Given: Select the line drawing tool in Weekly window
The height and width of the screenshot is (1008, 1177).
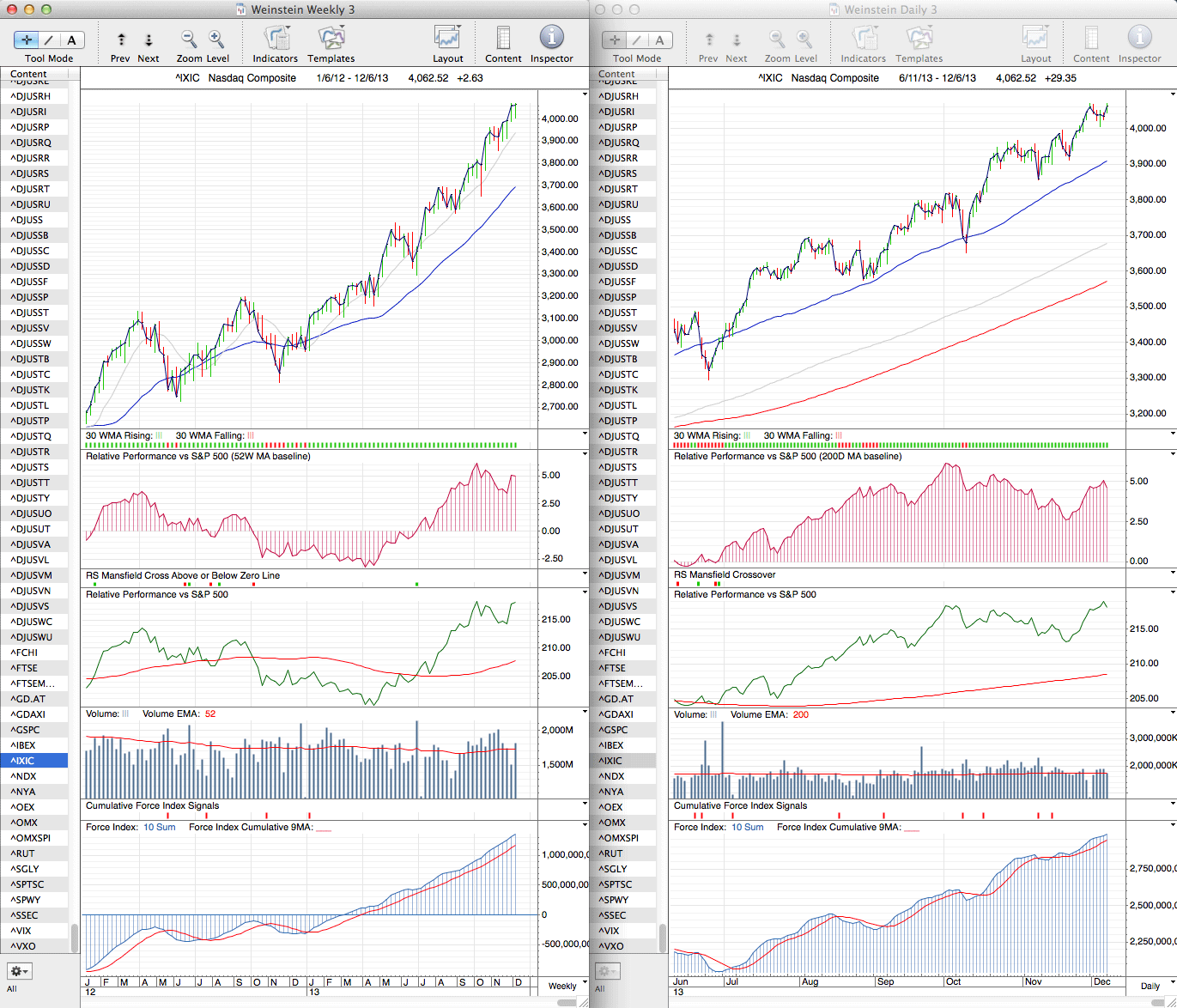Looking at the screenshot, I should click(49, 39).
